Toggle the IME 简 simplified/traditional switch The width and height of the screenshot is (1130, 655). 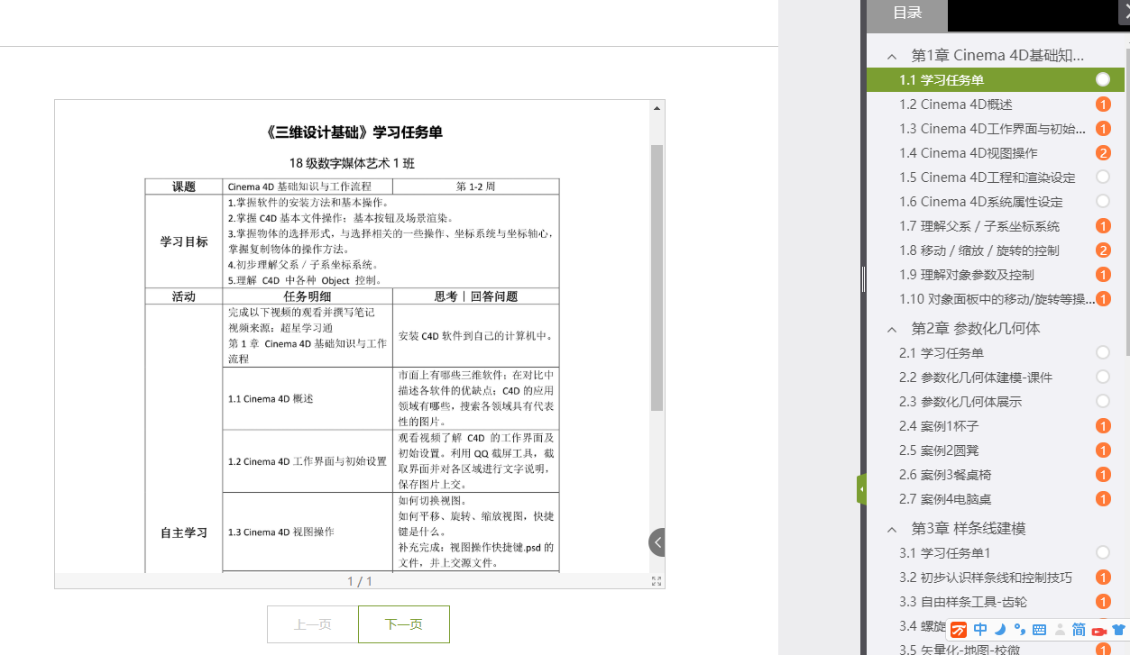pos(1079,630)
